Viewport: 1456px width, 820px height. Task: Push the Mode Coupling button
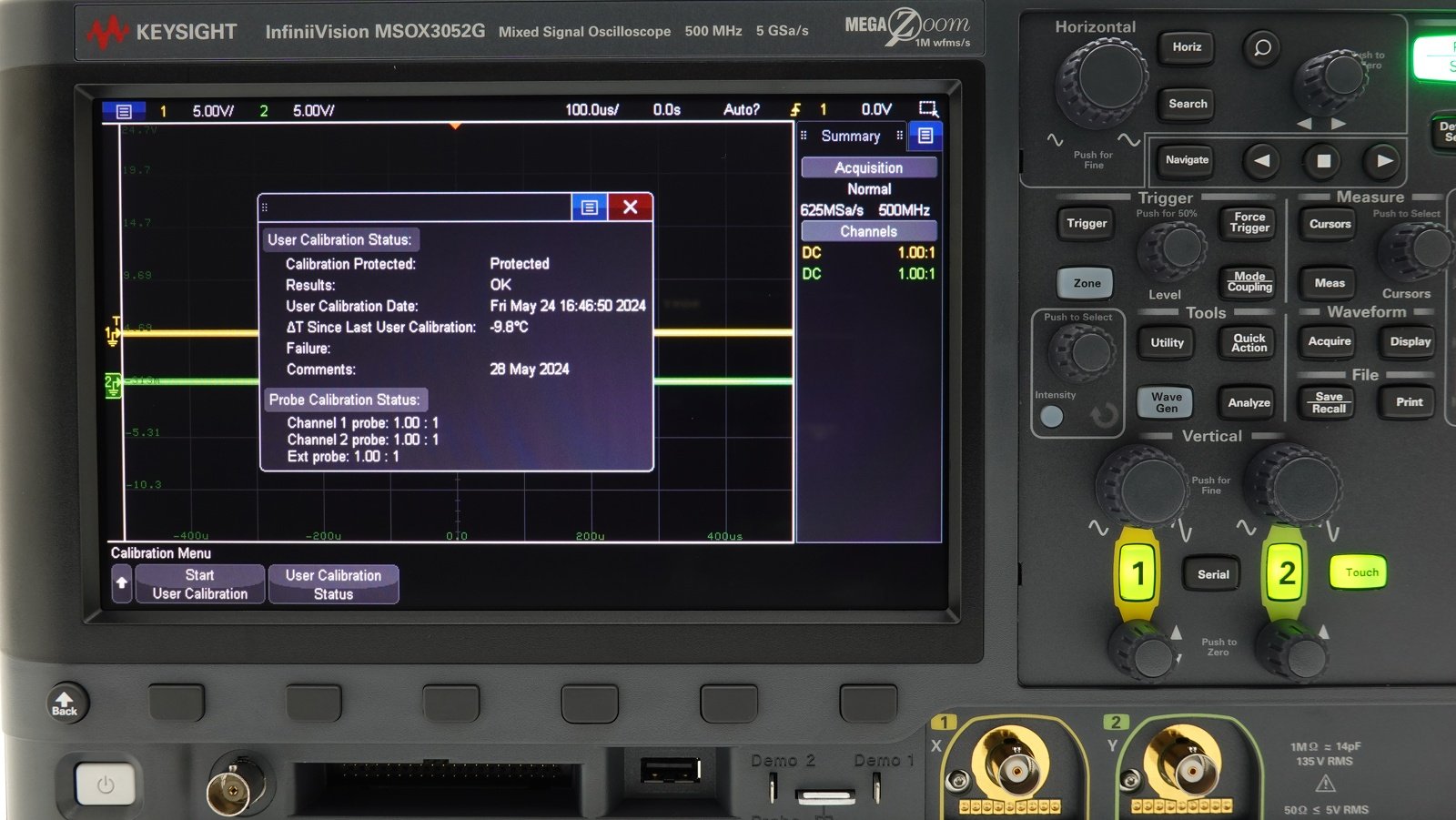(1249, 282)
